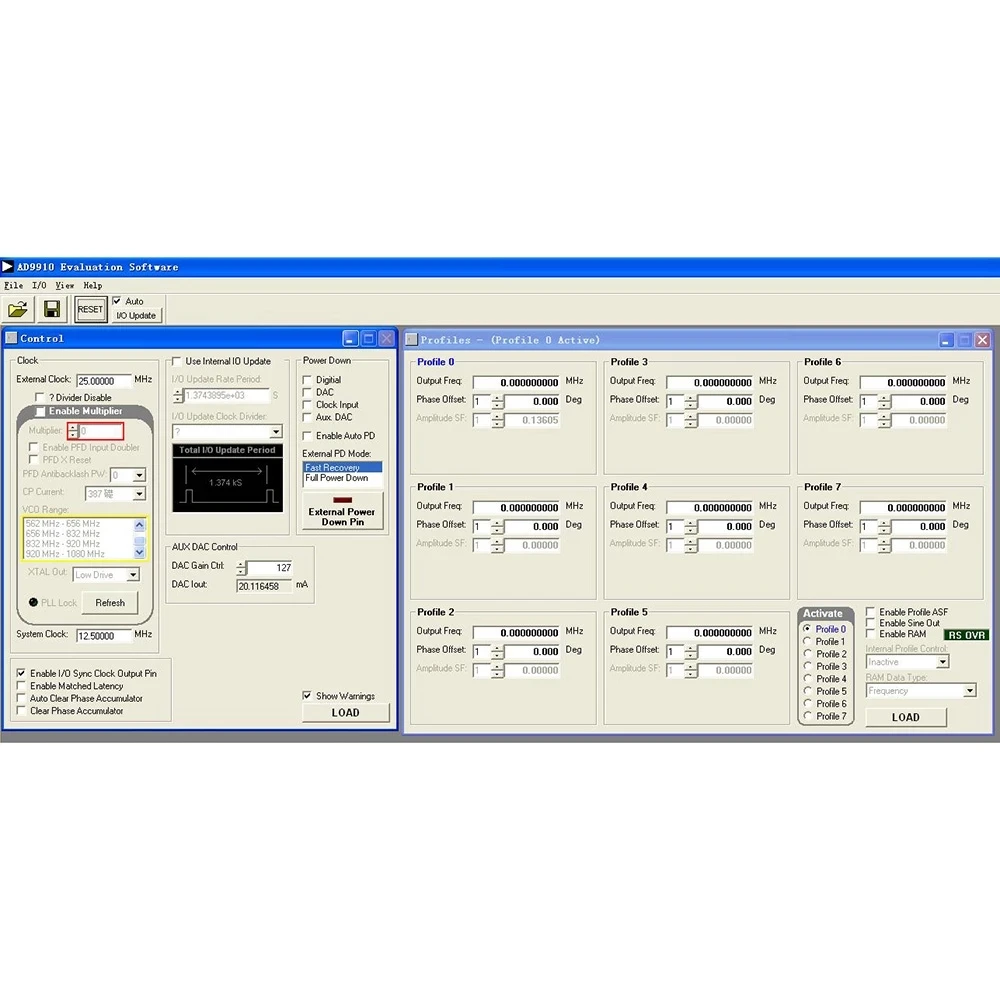Open the View menu
Image resolution: width=1000 pixels, height=1000 pixels.
64,286
